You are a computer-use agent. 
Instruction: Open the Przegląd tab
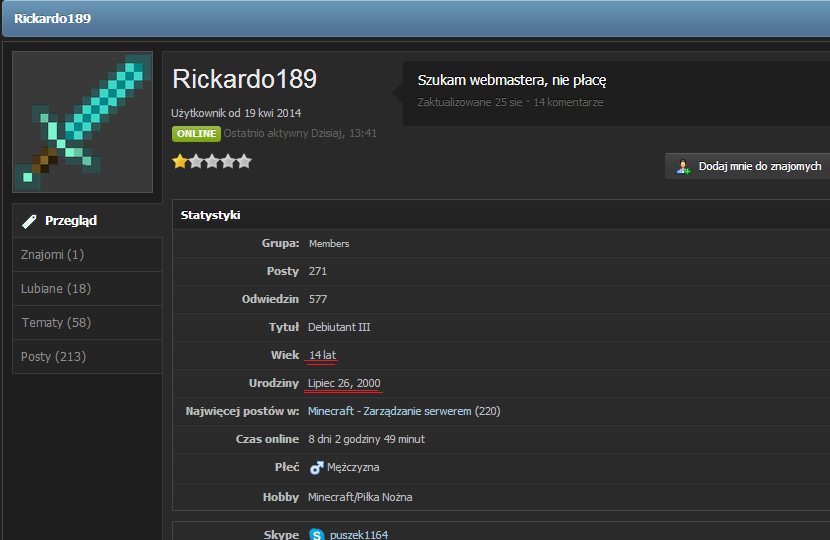87,221
